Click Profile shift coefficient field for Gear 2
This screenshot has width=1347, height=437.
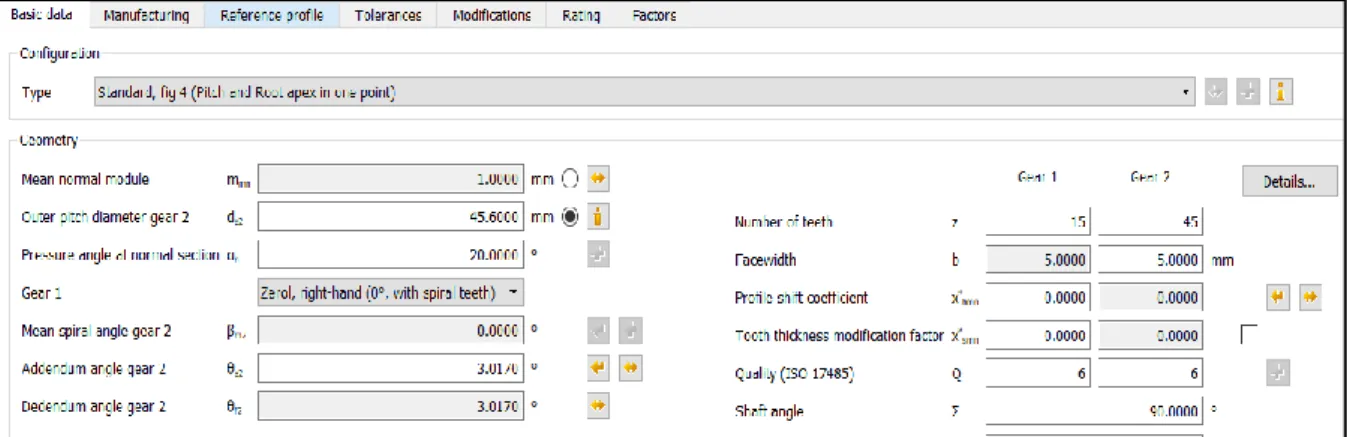point(1151,297)
